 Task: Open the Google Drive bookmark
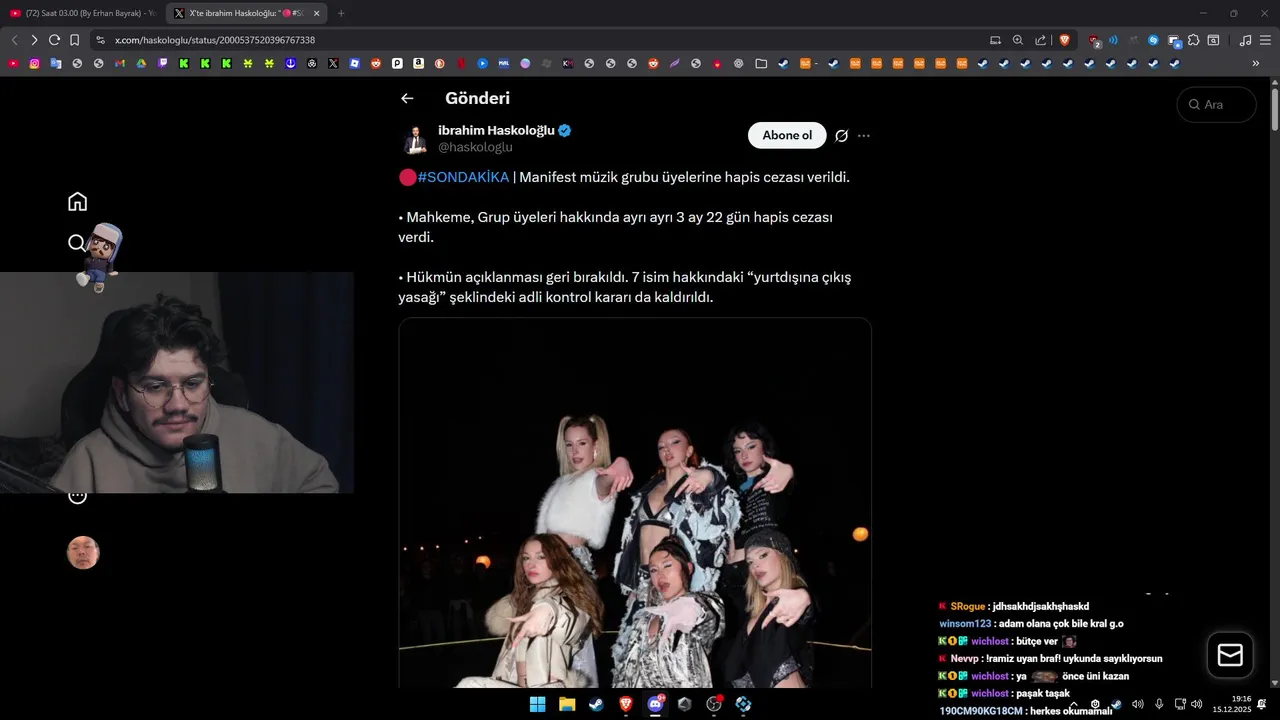(141, 63)
